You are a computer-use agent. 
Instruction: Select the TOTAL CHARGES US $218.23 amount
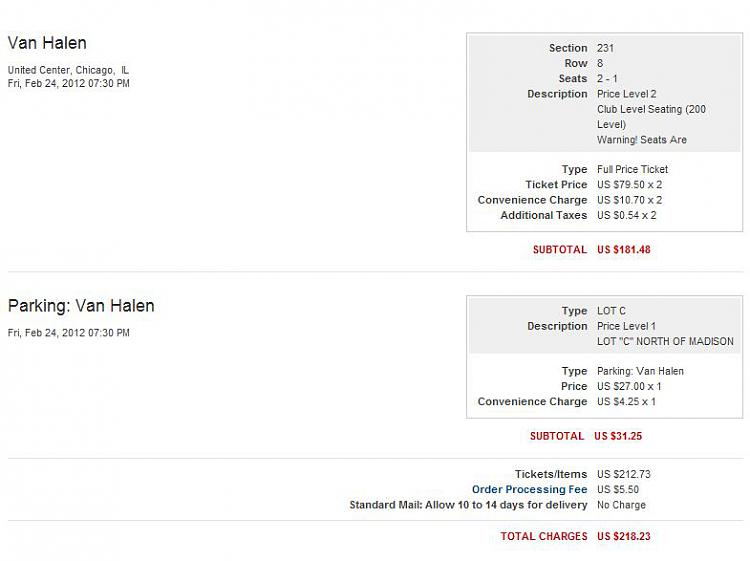[x=624, y=536]
